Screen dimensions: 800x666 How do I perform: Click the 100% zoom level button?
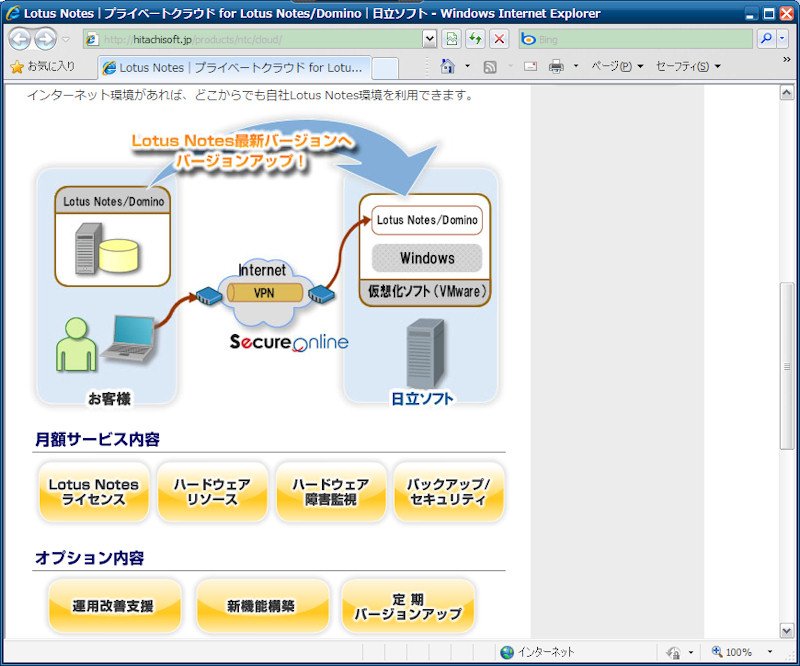point(732,652)
